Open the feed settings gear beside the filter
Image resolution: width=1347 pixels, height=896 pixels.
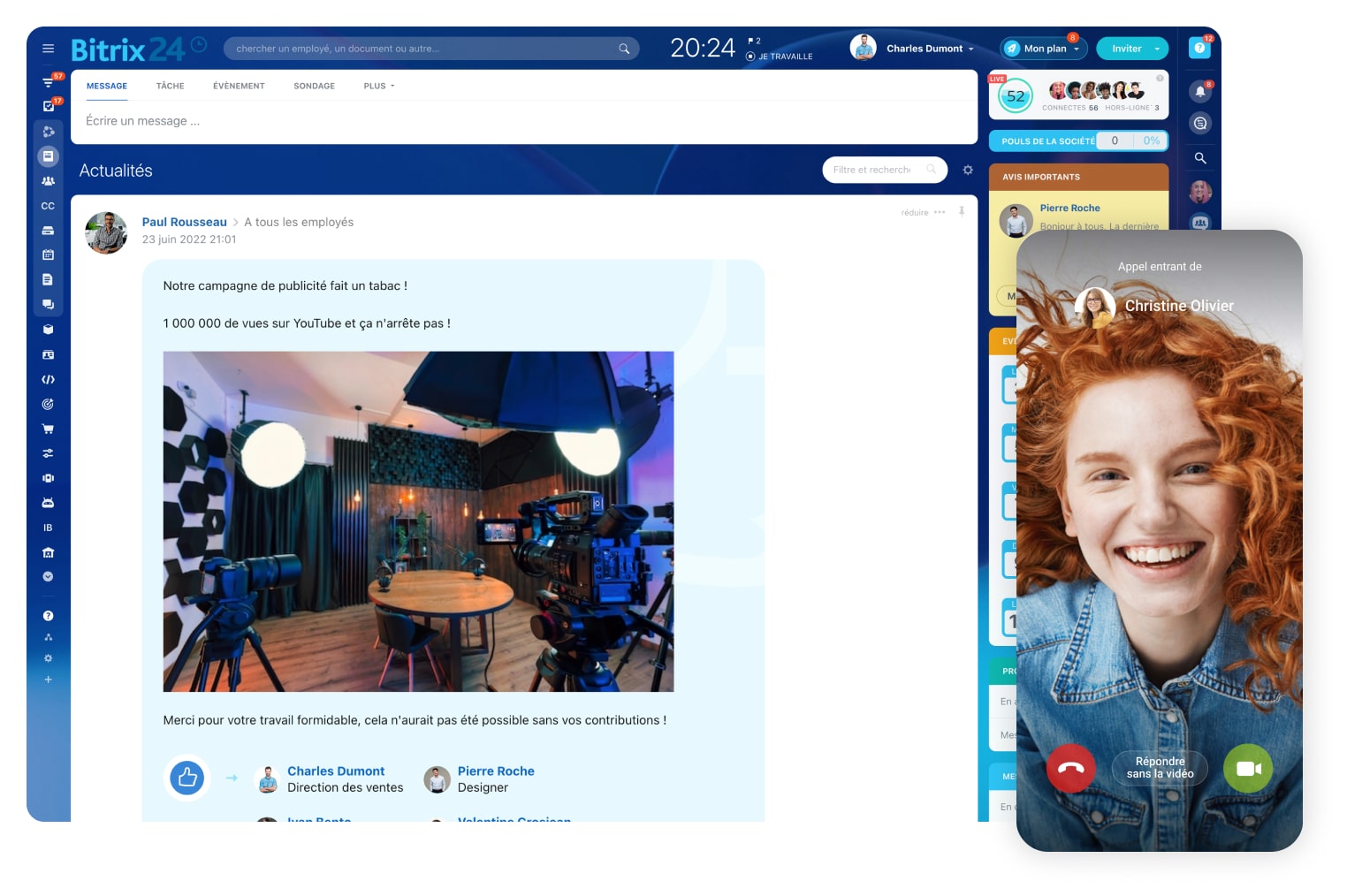click(968, 170)
